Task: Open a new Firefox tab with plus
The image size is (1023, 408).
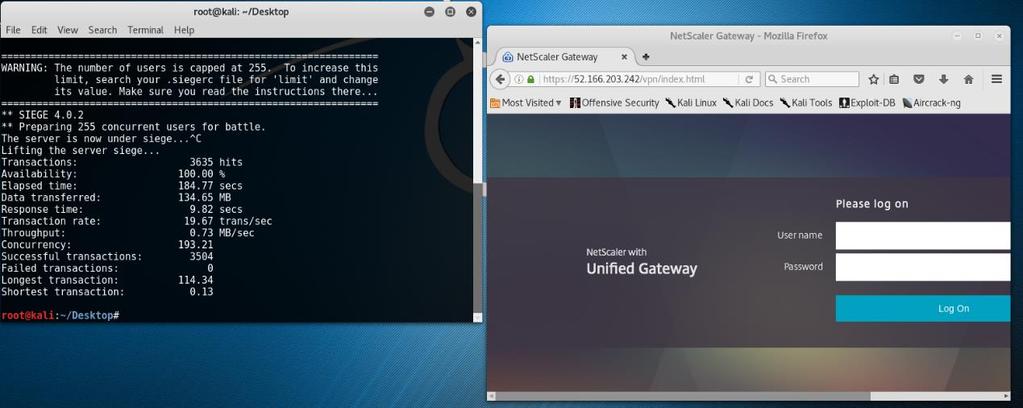Action: [646, 57]
